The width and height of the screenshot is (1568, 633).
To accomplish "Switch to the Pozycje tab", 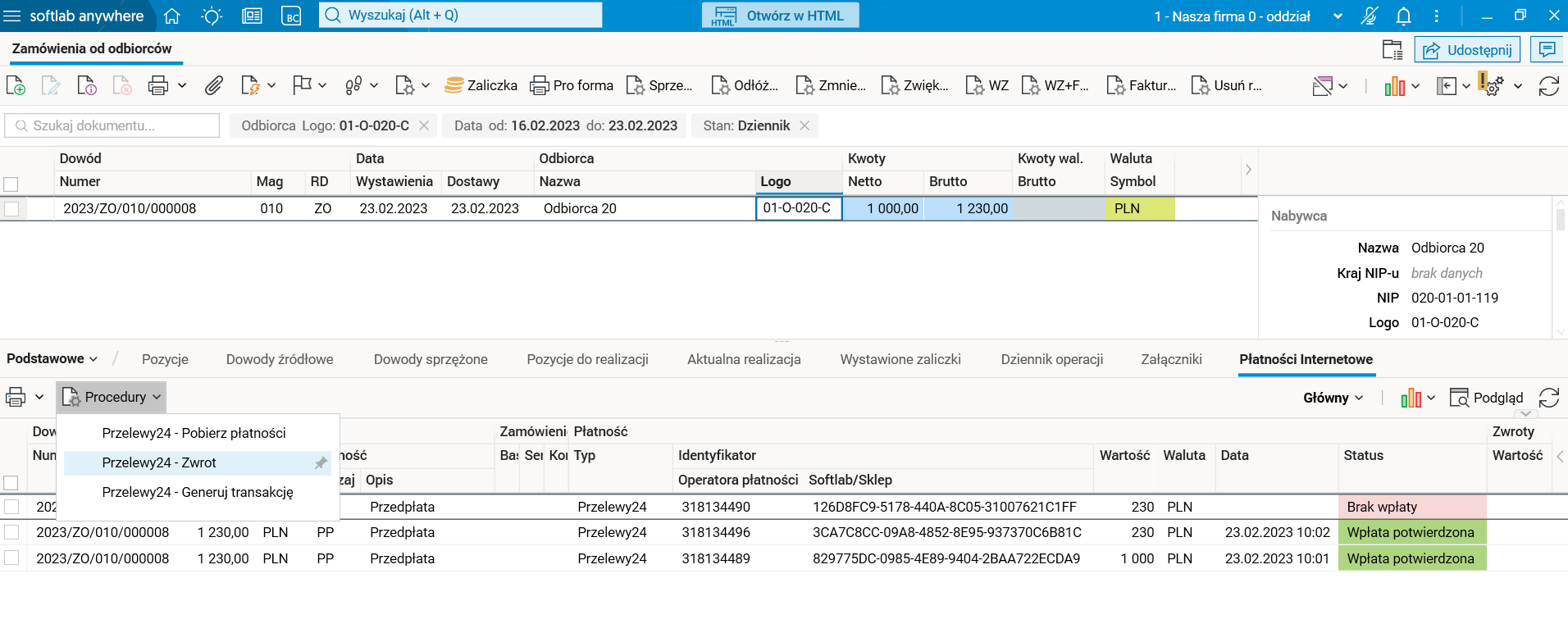I will pos(165,359).
